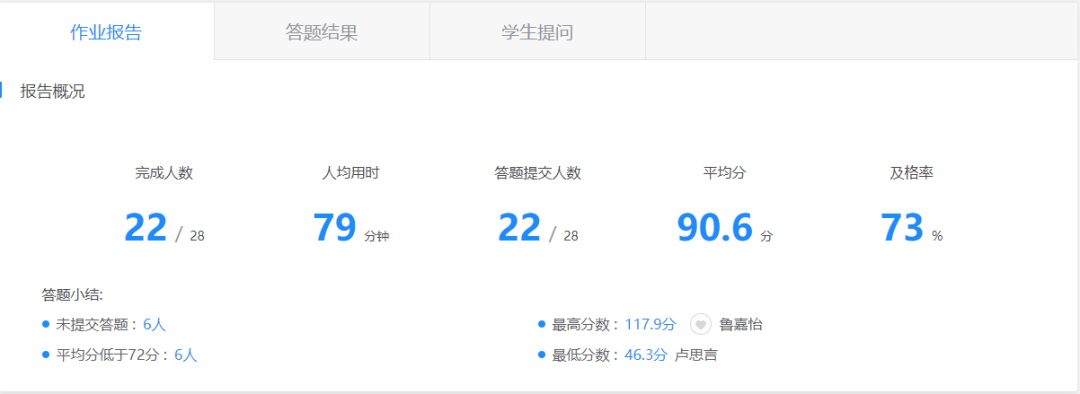The width and height of the screenshot is (1080, 394).
Task: Click the 答题小结 heading
Action: [73, 295]
